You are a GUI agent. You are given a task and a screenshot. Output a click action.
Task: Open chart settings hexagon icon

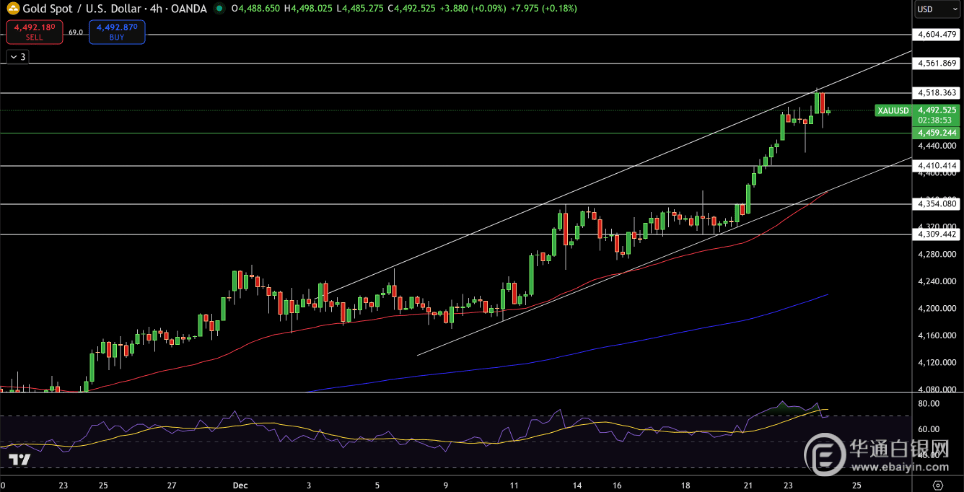coord(937,485)
